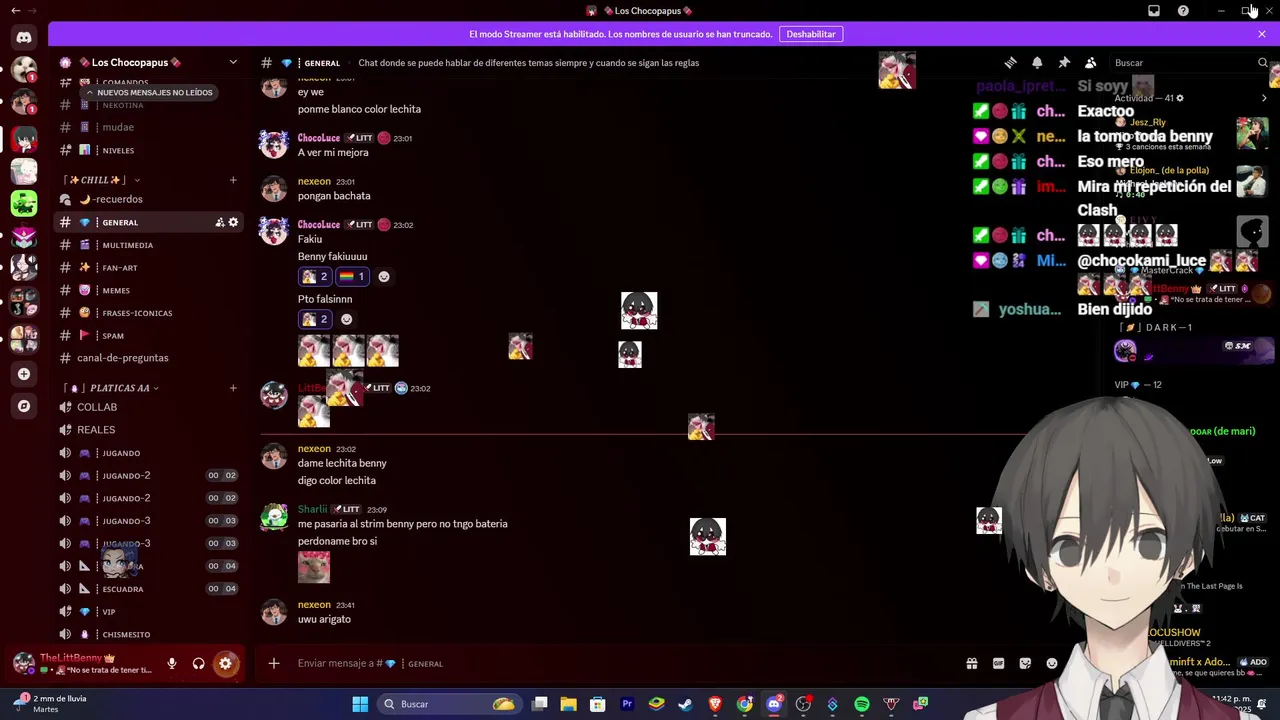Click ChocoLuce username at 23:01
1280x720 pixels.
click(319, 138)
